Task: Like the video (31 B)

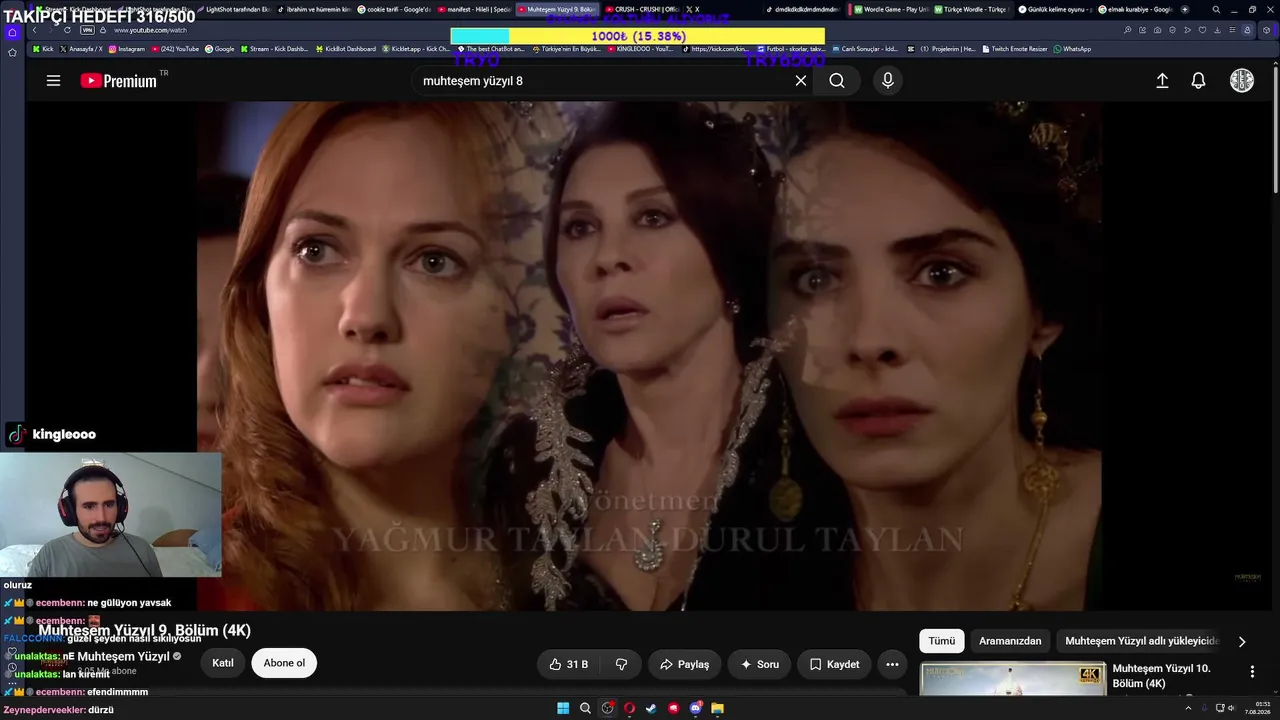Action: 569,664
